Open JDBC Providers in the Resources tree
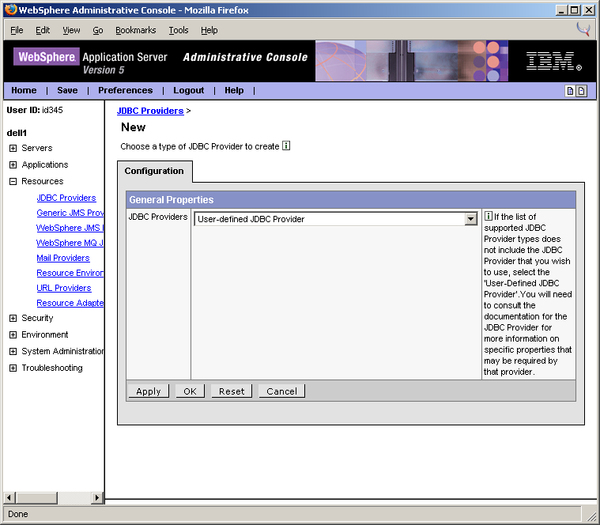This screenshot has width=600, height=525. (x=66, y=198)
